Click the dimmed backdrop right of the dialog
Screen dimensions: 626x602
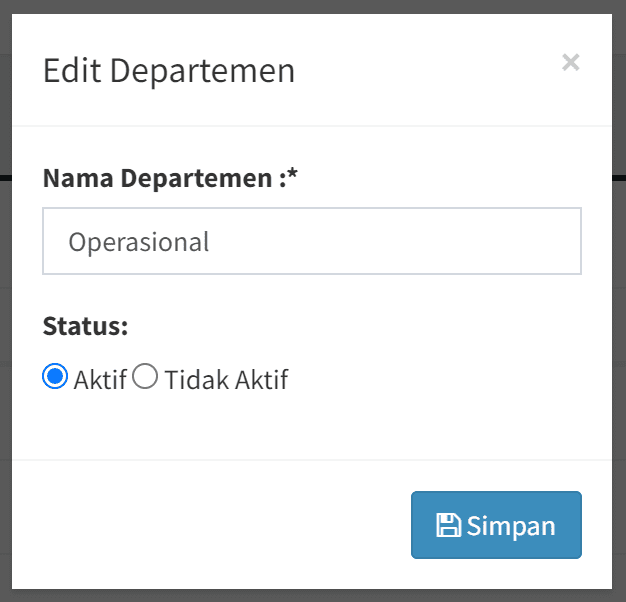619,300
